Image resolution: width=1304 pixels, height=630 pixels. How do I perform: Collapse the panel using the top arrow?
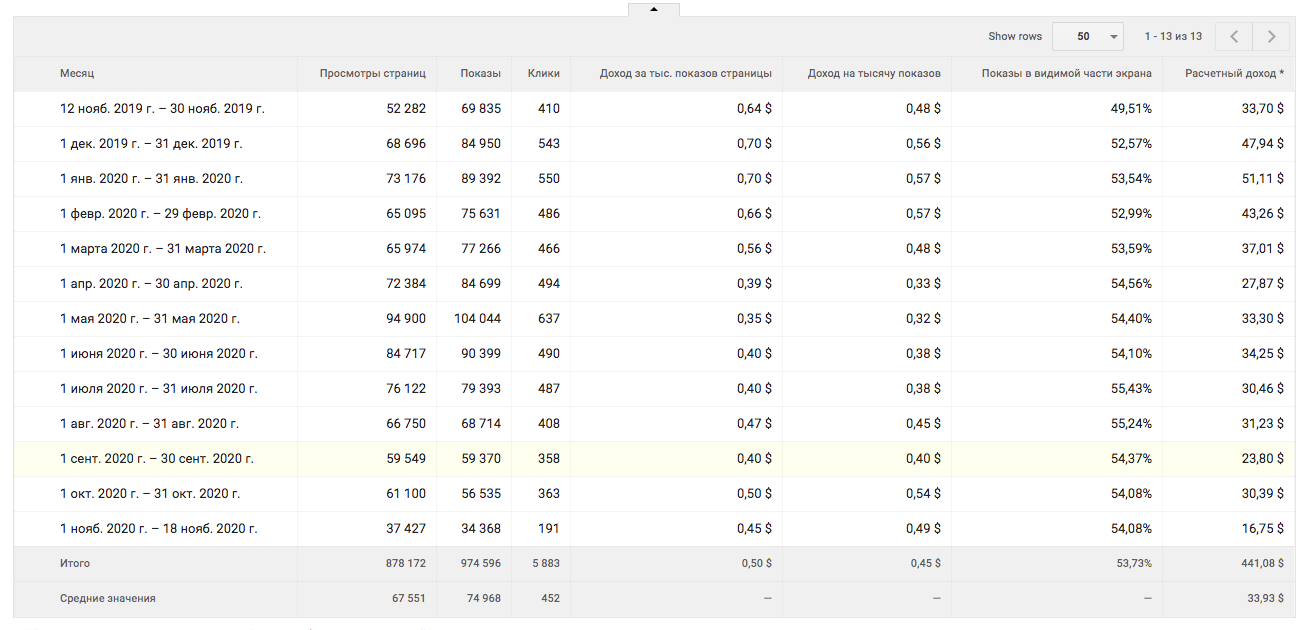coord(653,9)
